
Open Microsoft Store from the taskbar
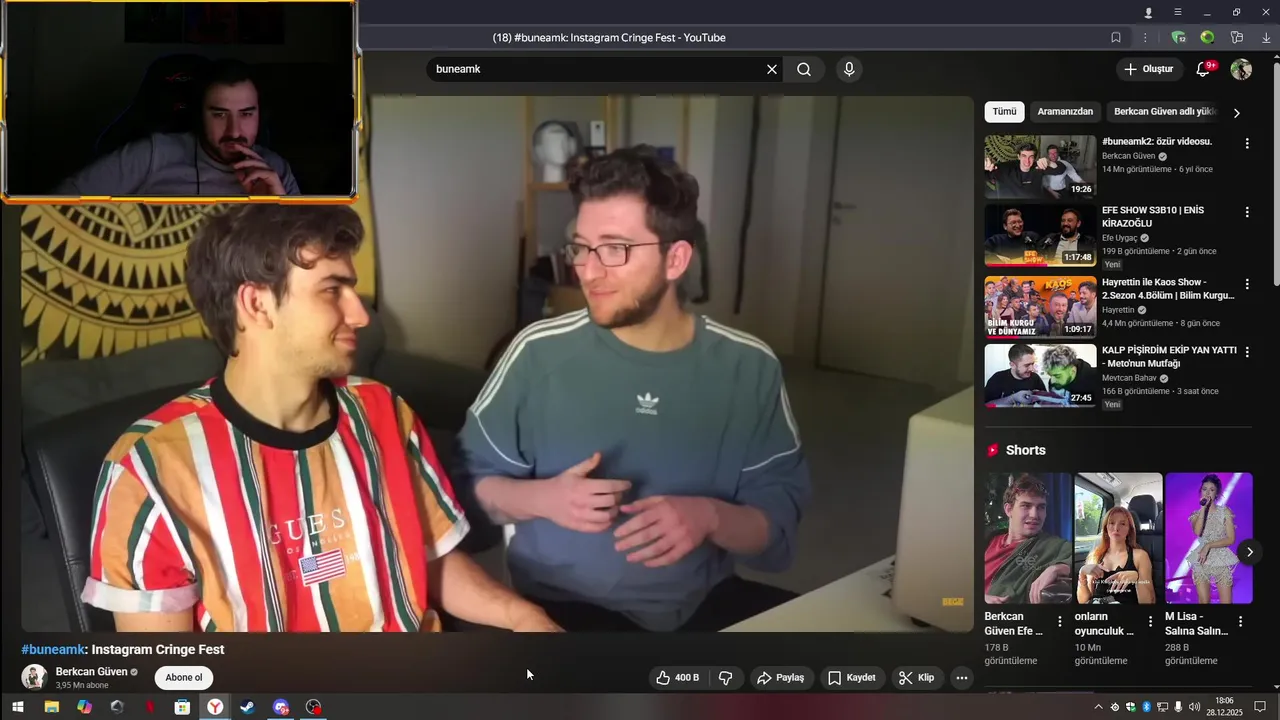(x=182, y=707)
